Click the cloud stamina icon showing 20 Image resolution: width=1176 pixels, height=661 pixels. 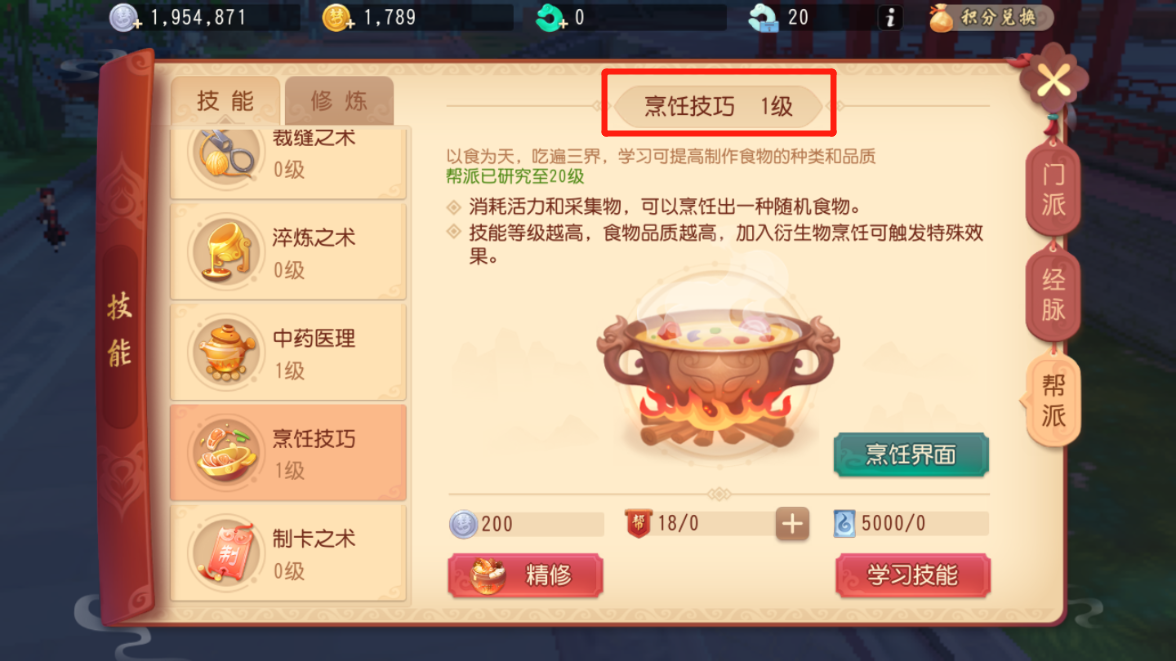pos(764,17)
